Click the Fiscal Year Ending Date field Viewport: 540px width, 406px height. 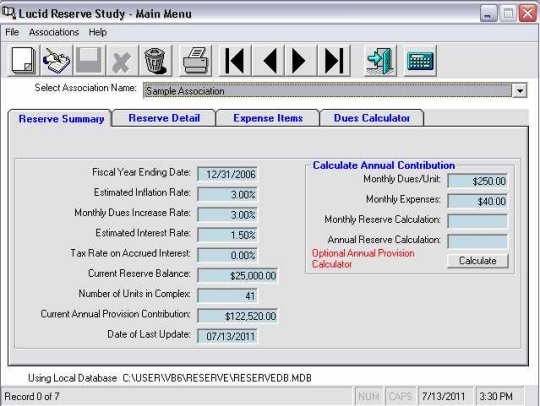pos(227,174)
